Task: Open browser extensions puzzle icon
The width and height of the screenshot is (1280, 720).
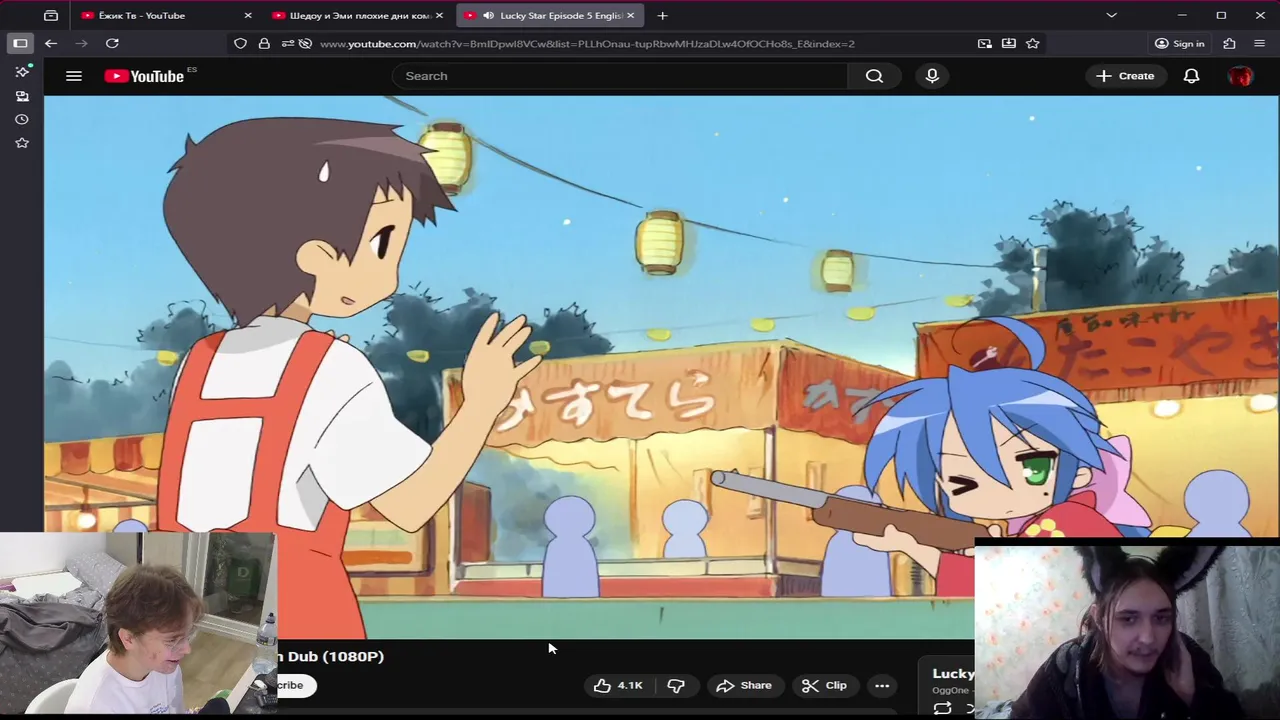Action: point(1229,43)
